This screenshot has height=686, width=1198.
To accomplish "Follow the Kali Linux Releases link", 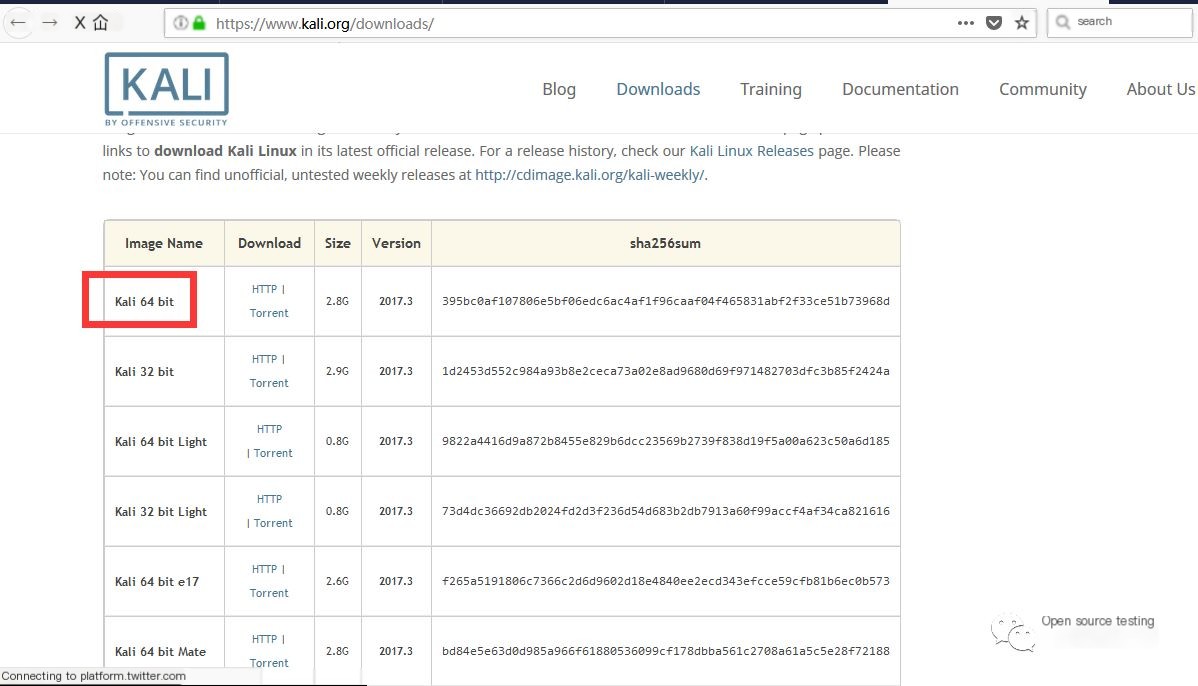I will 751,151.
